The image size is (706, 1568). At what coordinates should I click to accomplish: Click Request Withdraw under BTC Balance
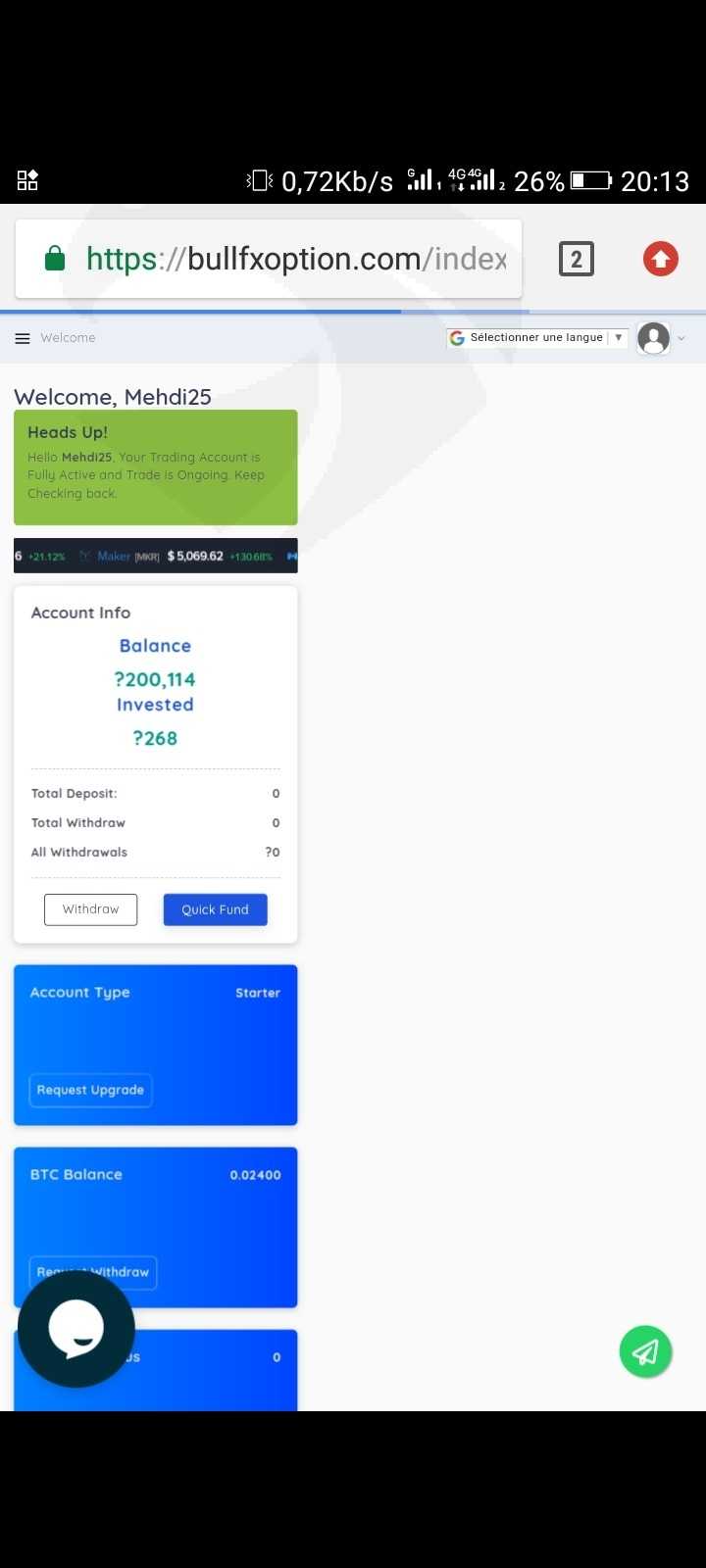(x=93, y=1272)
